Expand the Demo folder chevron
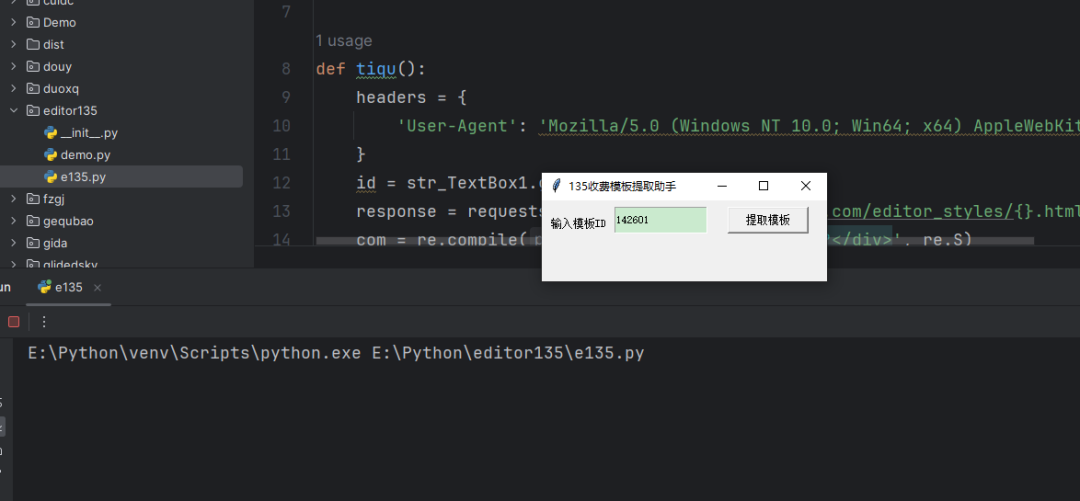 tap(13, 23)
